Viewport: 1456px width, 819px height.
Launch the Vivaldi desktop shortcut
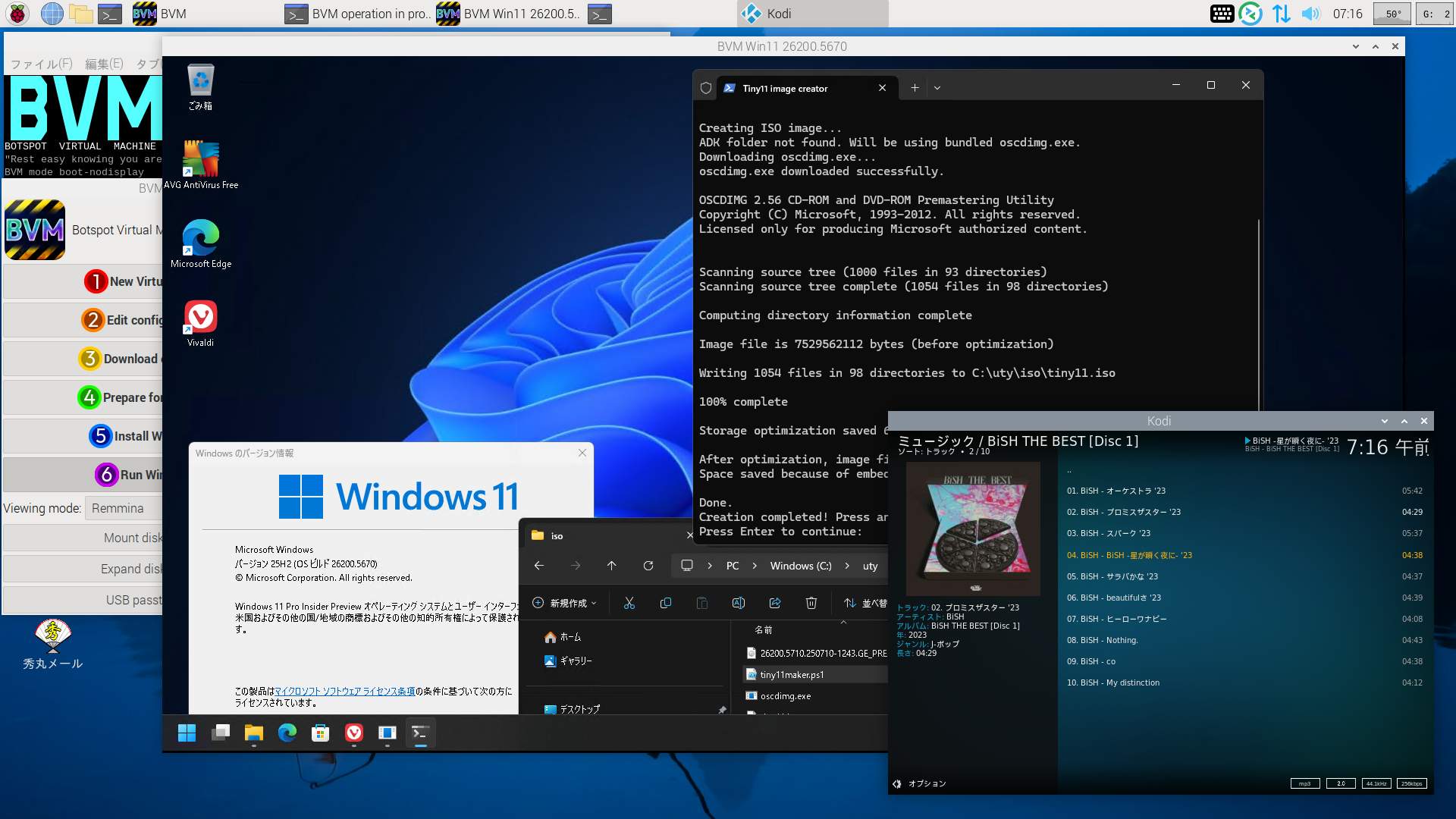200,322
